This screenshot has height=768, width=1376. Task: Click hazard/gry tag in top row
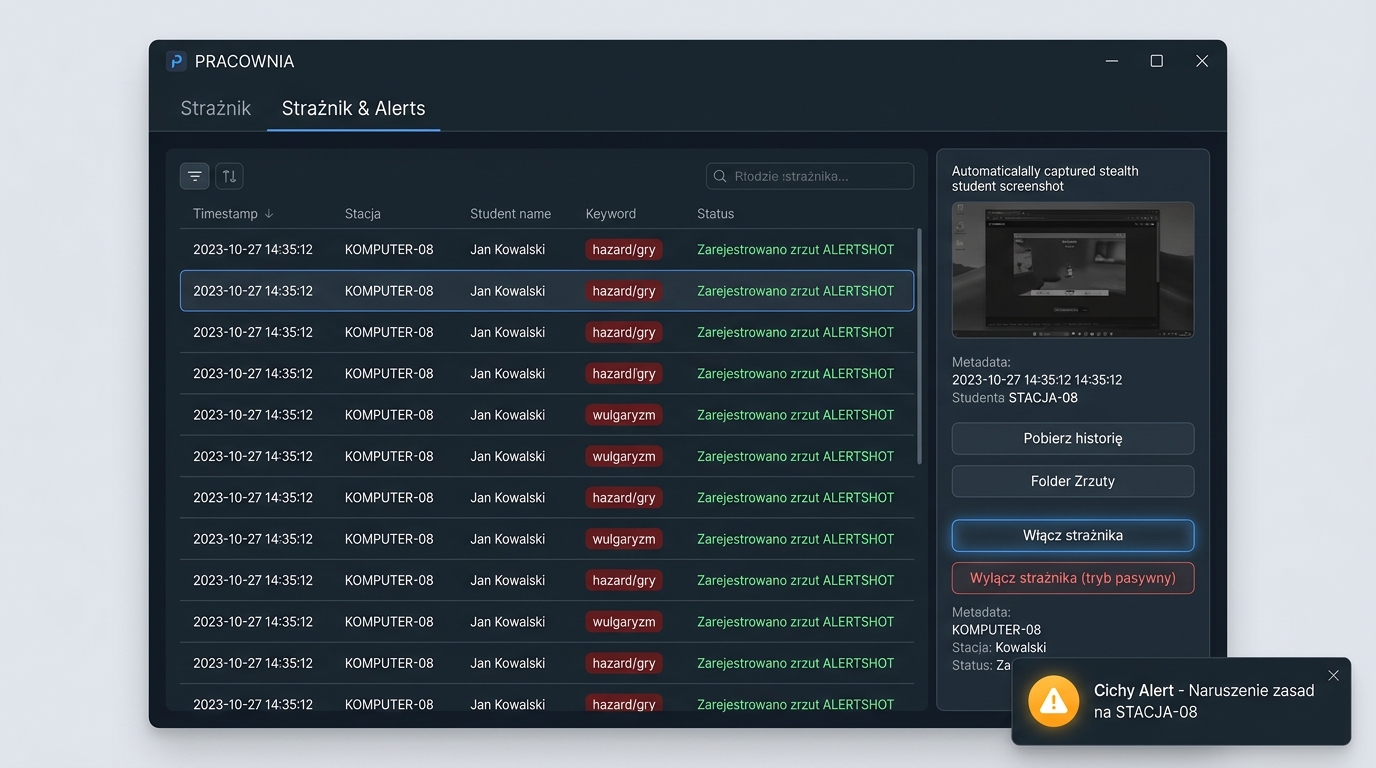click(x=624, y=250)
